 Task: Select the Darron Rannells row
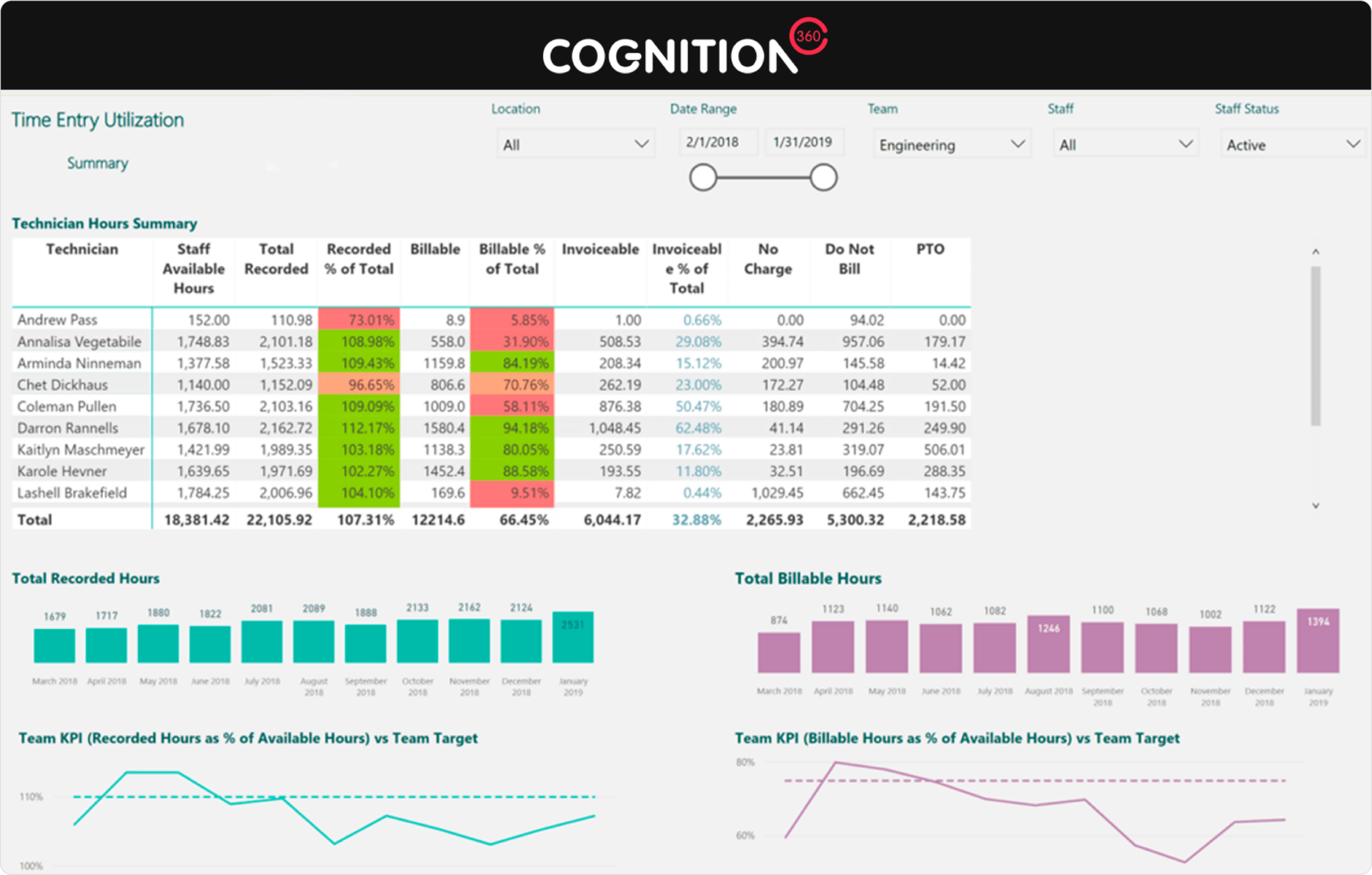[x=68, y=428]
